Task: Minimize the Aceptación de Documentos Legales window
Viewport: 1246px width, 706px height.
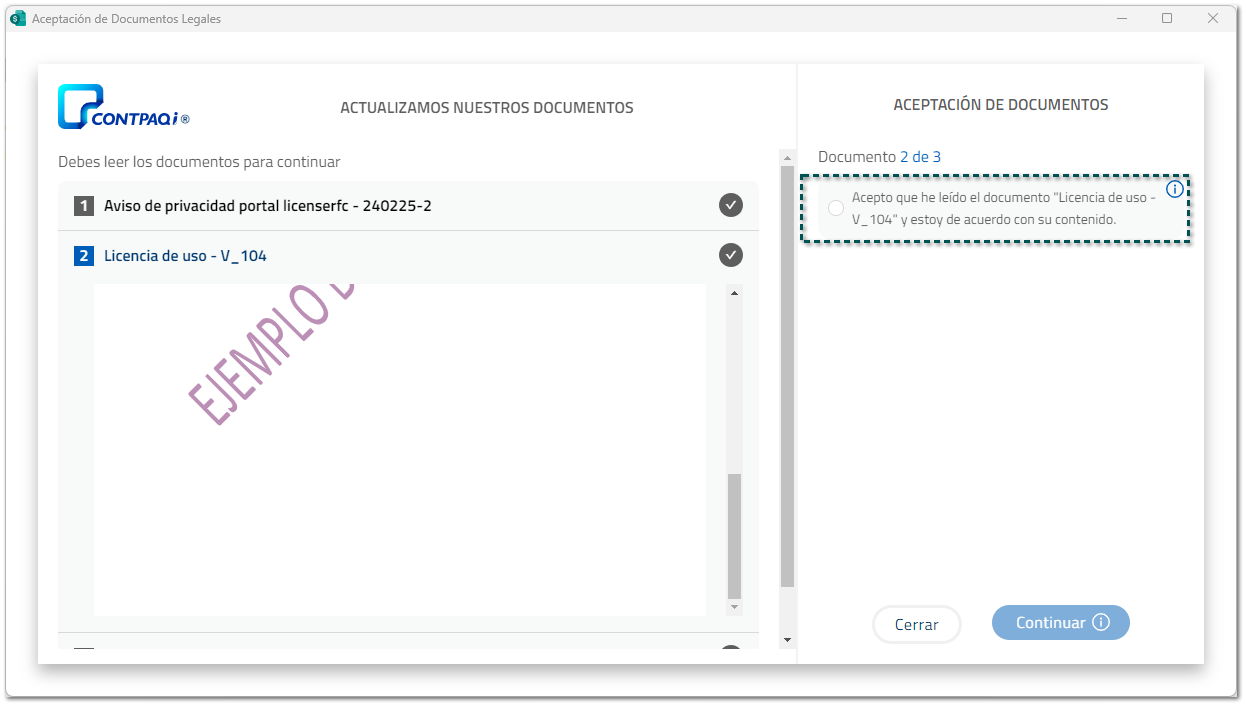Action: [x=1120, y=18]
